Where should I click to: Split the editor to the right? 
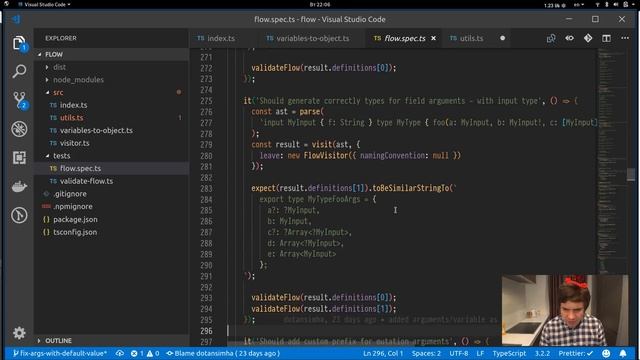pos(607,38)
